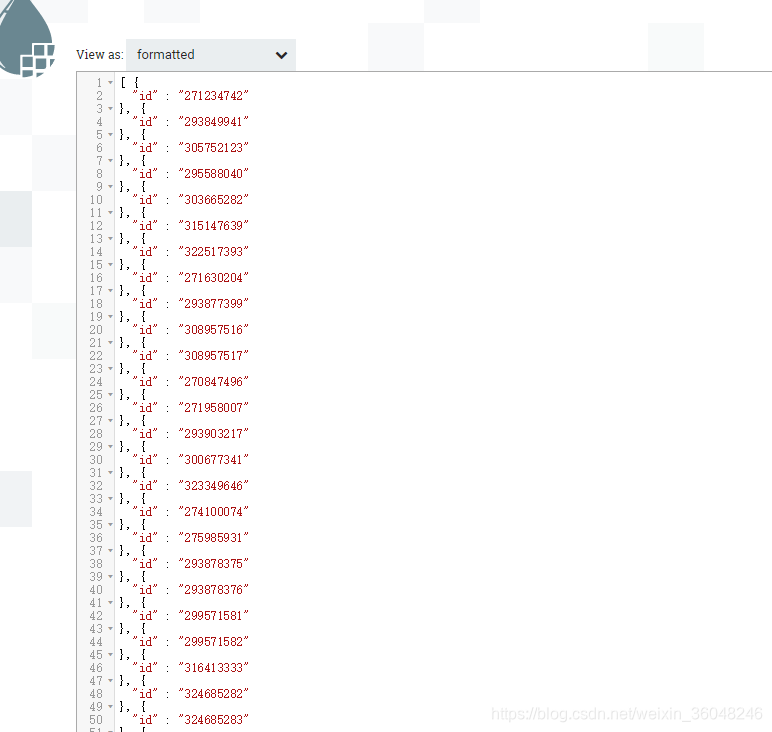Collapse the fold arrow on line 9
This screenshot has height=732, width=772.
(x=110, y=187)
